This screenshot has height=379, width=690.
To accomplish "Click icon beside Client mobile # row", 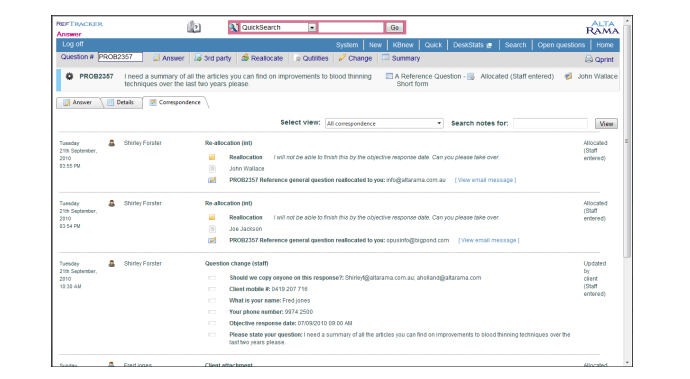I will click(x=212, y=289).
